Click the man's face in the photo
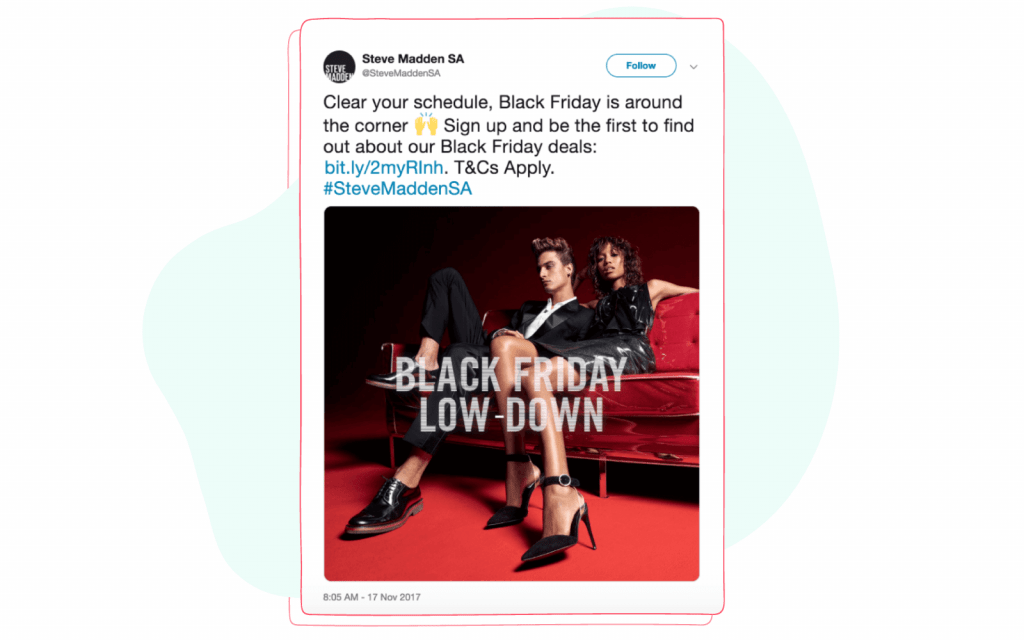 pyautogui.click(x=553, y=266)
